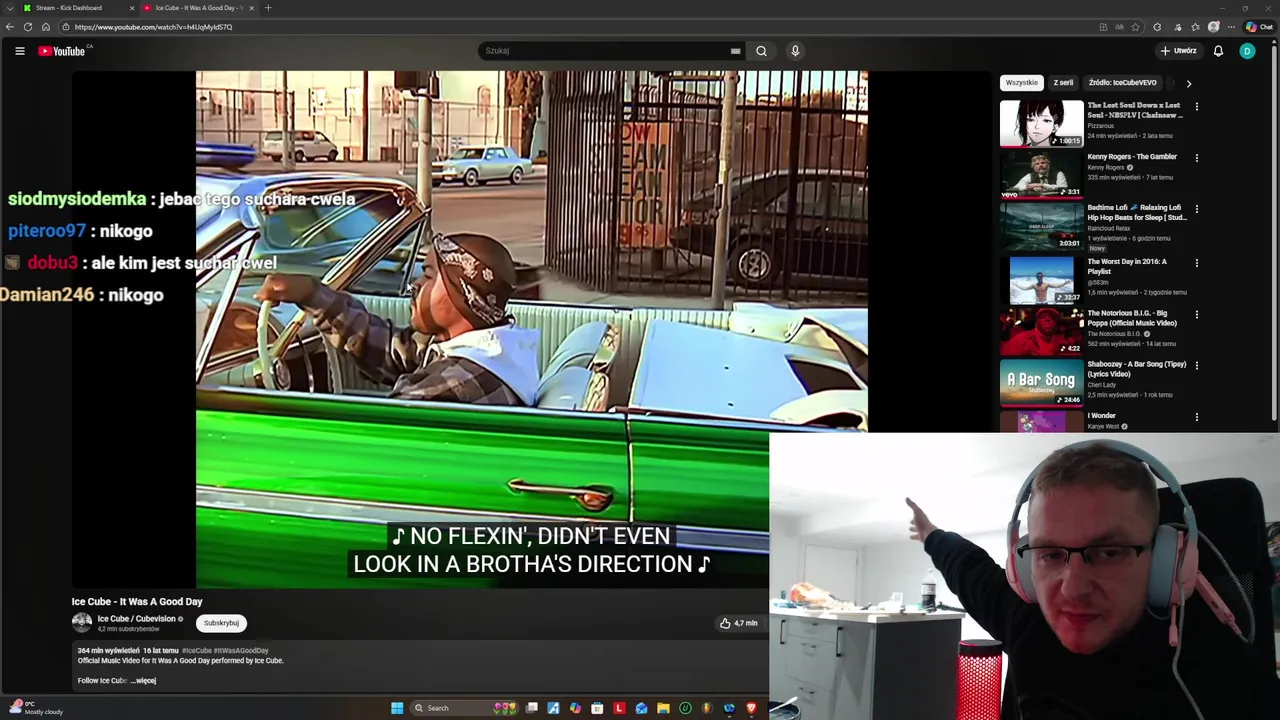The height and width of the screenshot is (720, 1280).
Task: Open Notorious B.I.G. Big Poppa thumbnail
Action: tap(1041, 331)
